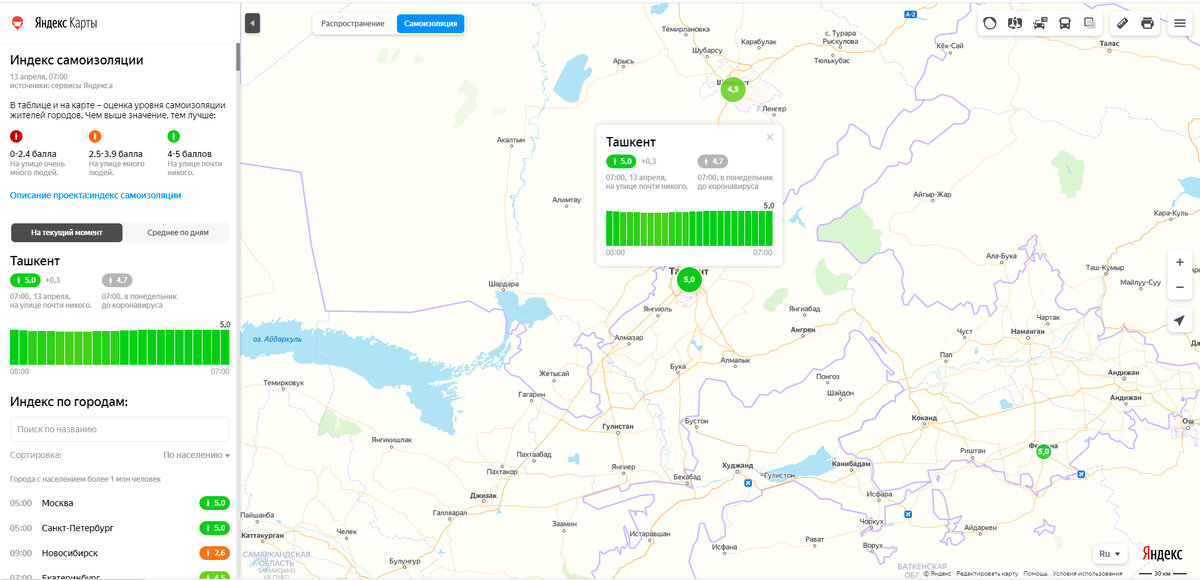Click the sidebar Ташкент green bar chart

click(120, 347)
